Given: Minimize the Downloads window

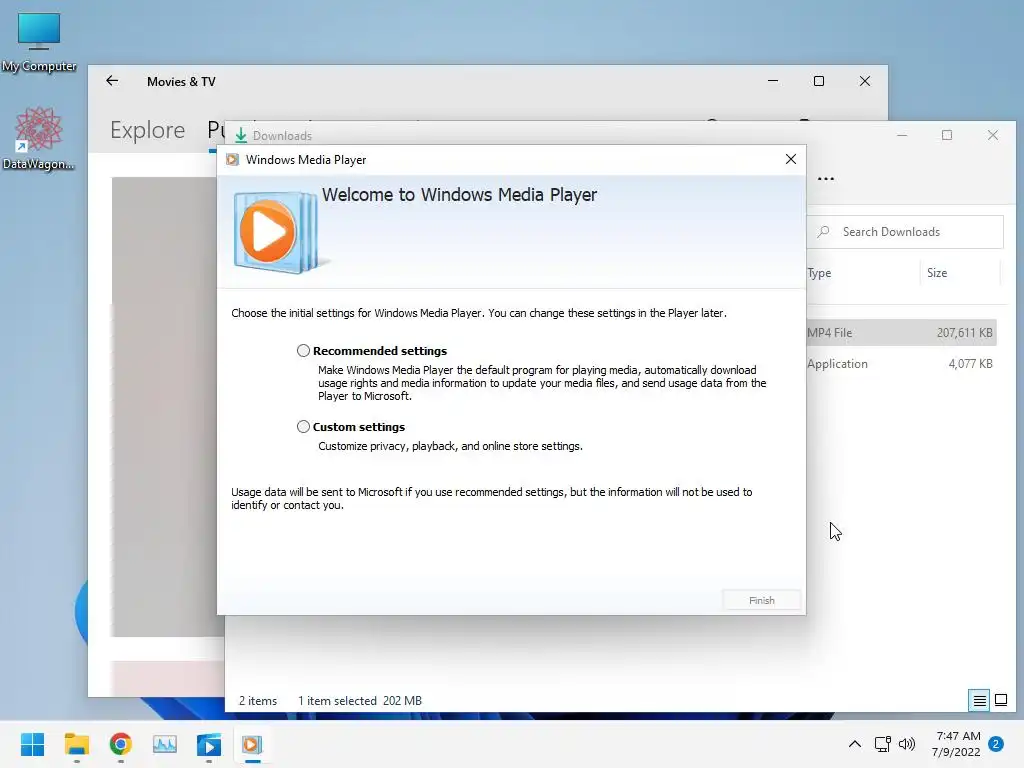Looking at the screenshot, I should (x=902, y=135).
